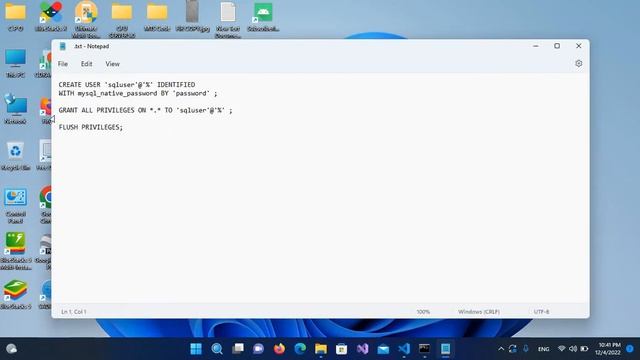This screenshot has height=360, width=640.
Task: Open Visual Studio from the taskbar
Action: tap(362, 349)
